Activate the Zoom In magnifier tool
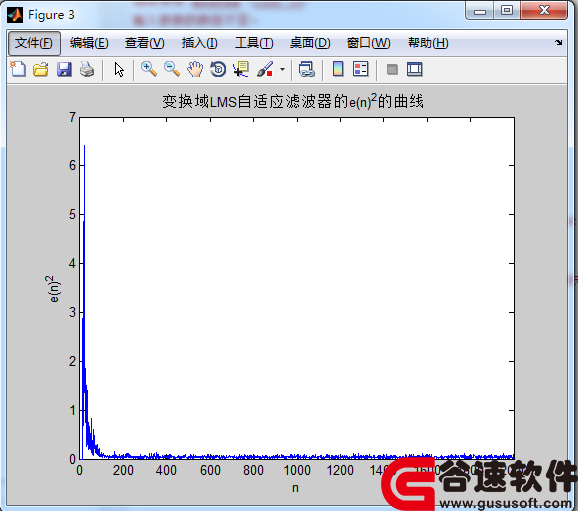578x511 pixels. [x=149, y=69]
